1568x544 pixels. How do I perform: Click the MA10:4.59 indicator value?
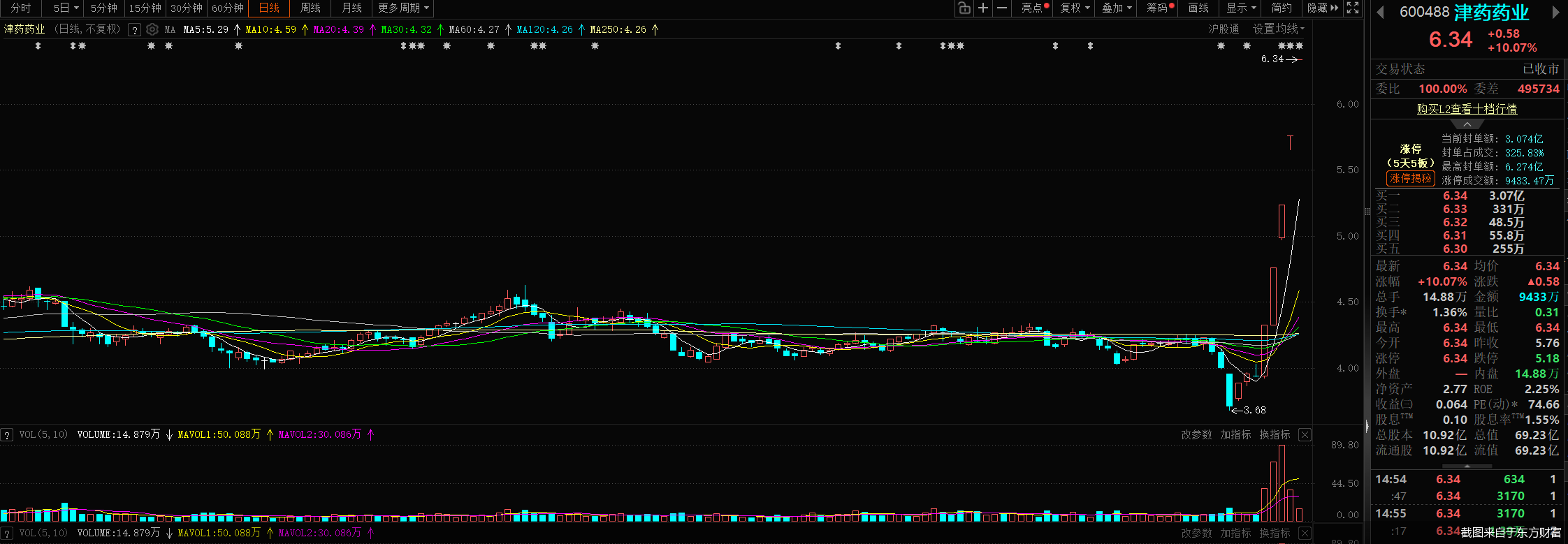[270, 29]
